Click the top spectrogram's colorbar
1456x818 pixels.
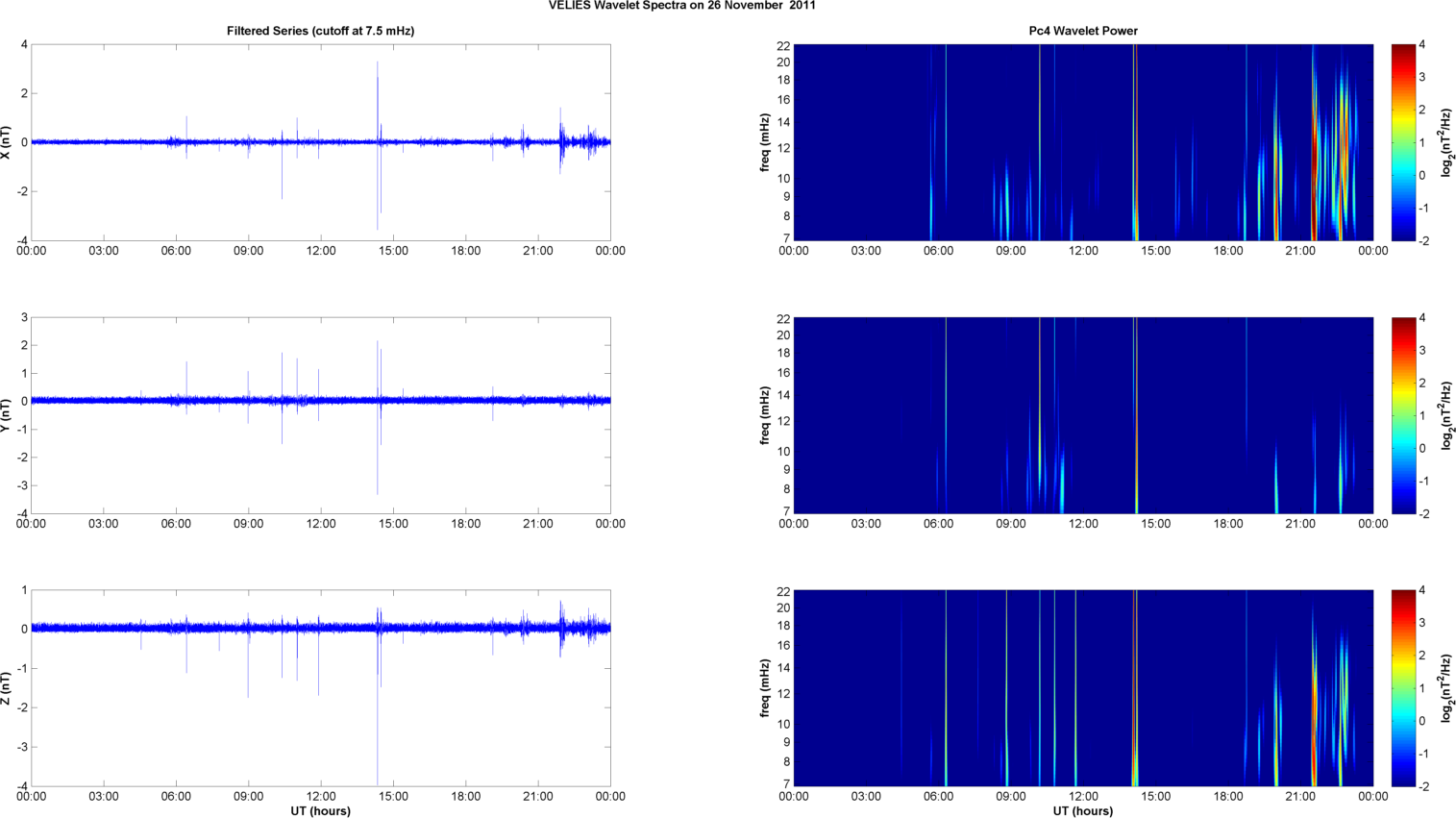click(1403, 142)
